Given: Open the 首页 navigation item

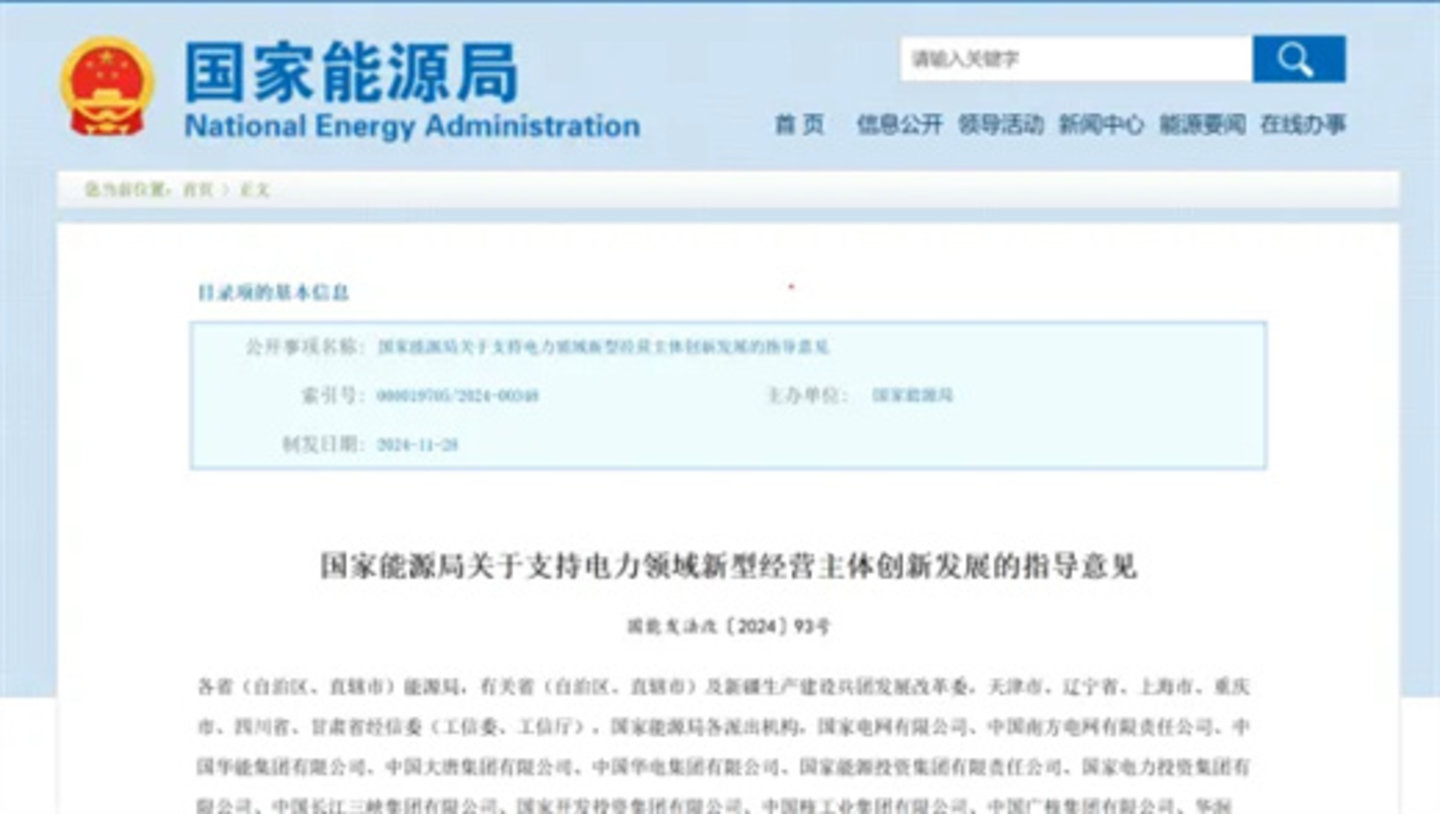Looking at the screenshot, I should 799,124.
